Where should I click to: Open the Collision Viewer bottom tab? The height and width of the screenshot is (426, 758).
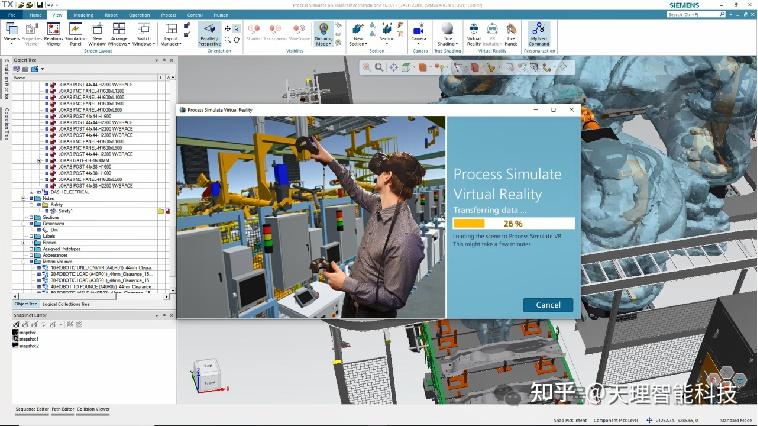point(93,409)
